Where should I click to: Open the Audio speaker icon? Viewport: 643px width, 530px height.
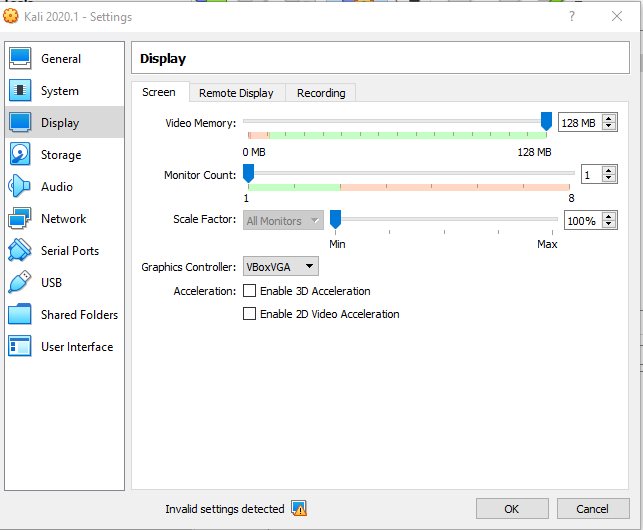(x=20, y=186)
